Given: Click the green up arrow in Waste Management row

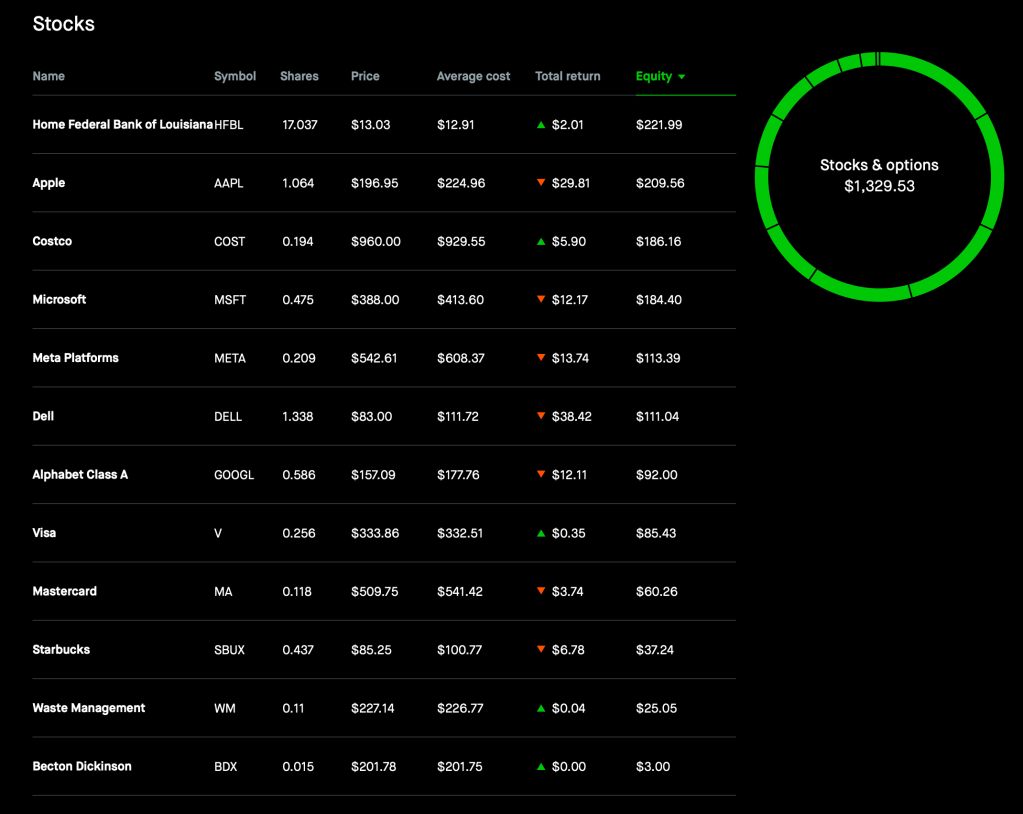Looking at the screenshot, I should (x=541, y=708).
